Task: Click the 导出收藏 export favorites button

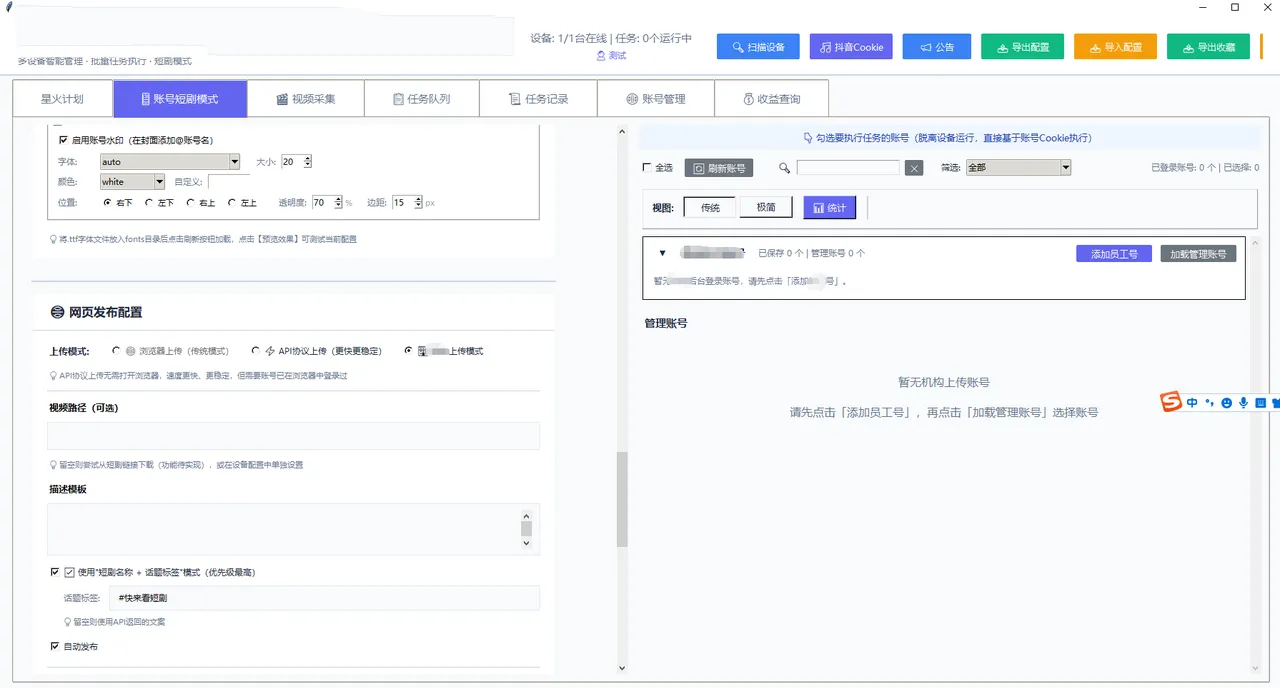Action: coord(1208,47)
